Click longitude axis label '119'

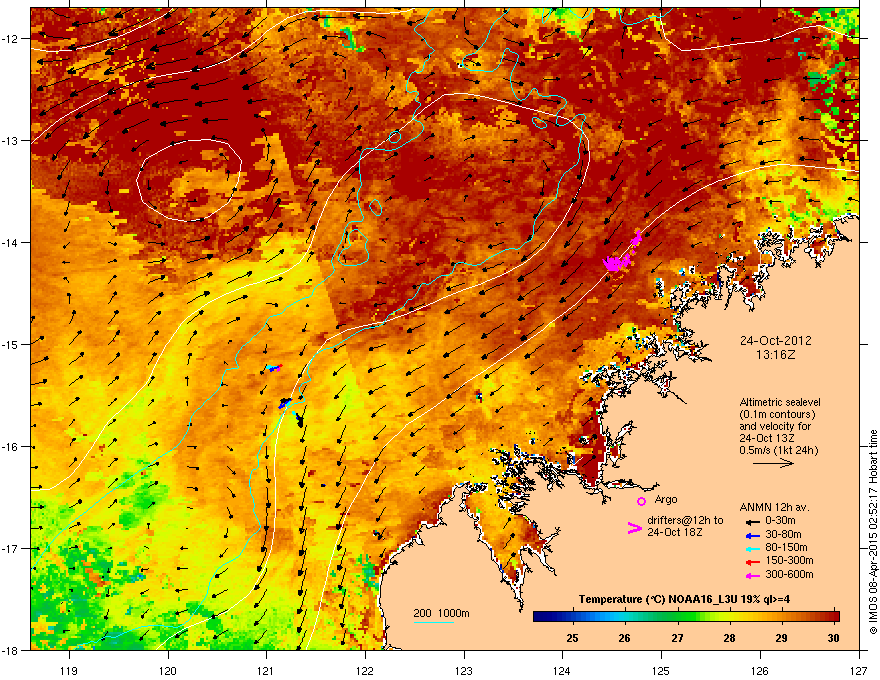(69, 671)
